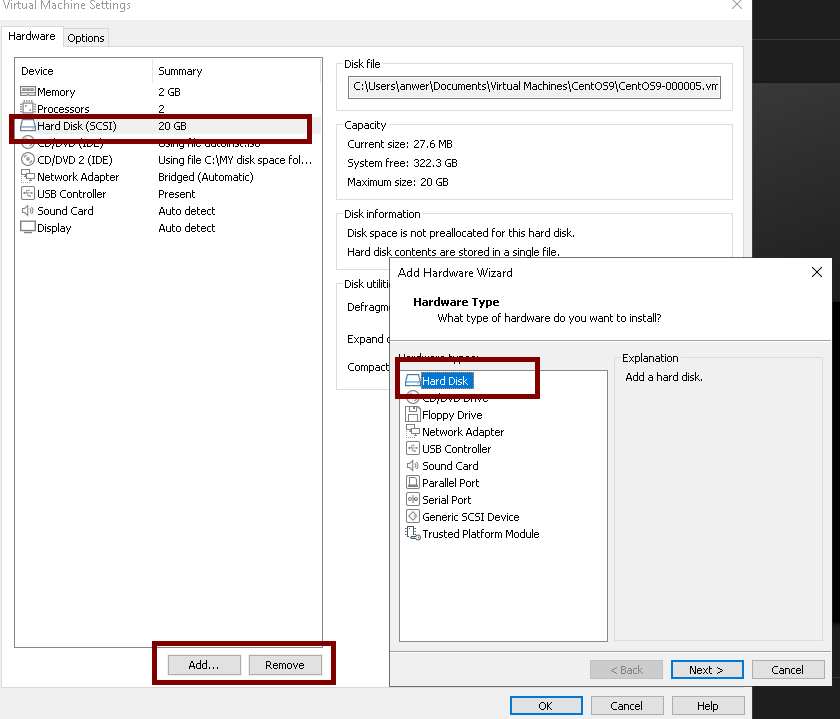Click the Remove button

pyautogui.click(x=285, y=665)
